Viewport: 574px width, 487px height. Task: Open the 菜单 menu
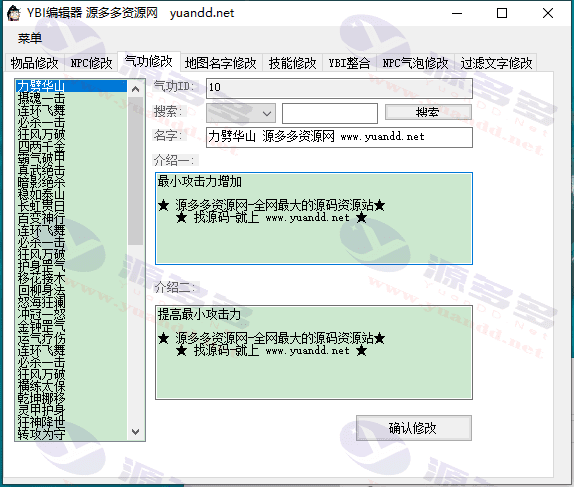click(30, 38)
